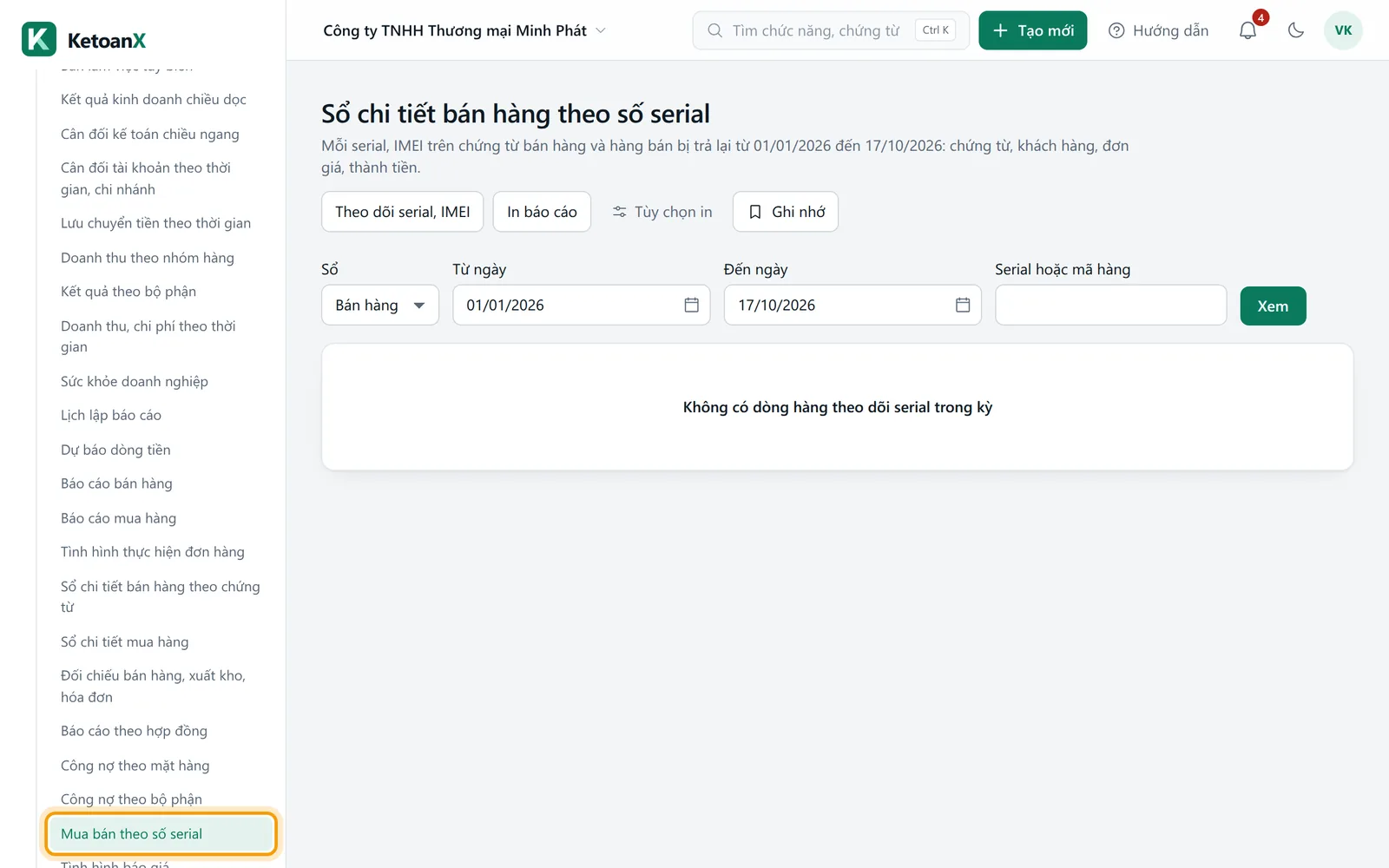Open Hướng dẫn help link

click(x=1159, y=30)
